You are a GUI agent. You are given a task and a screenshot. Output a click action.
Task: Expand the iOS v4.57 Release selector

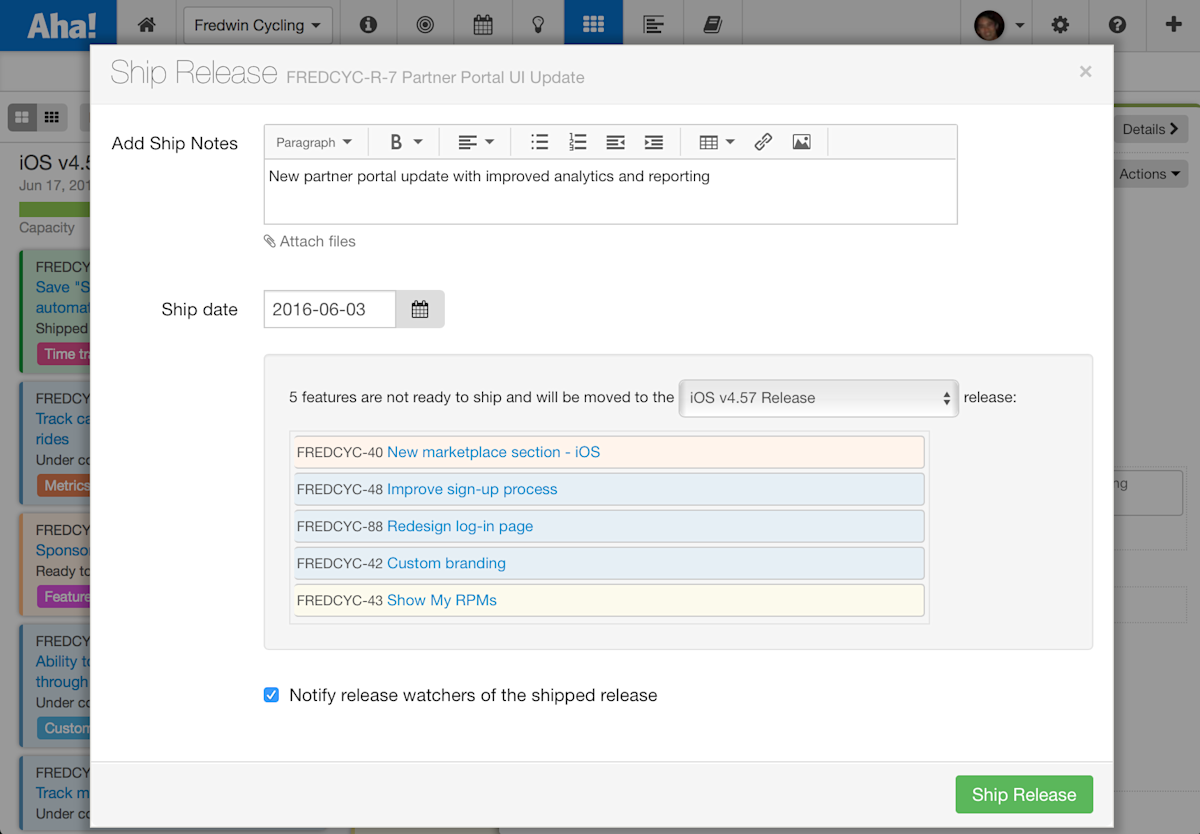click(818, 397)
